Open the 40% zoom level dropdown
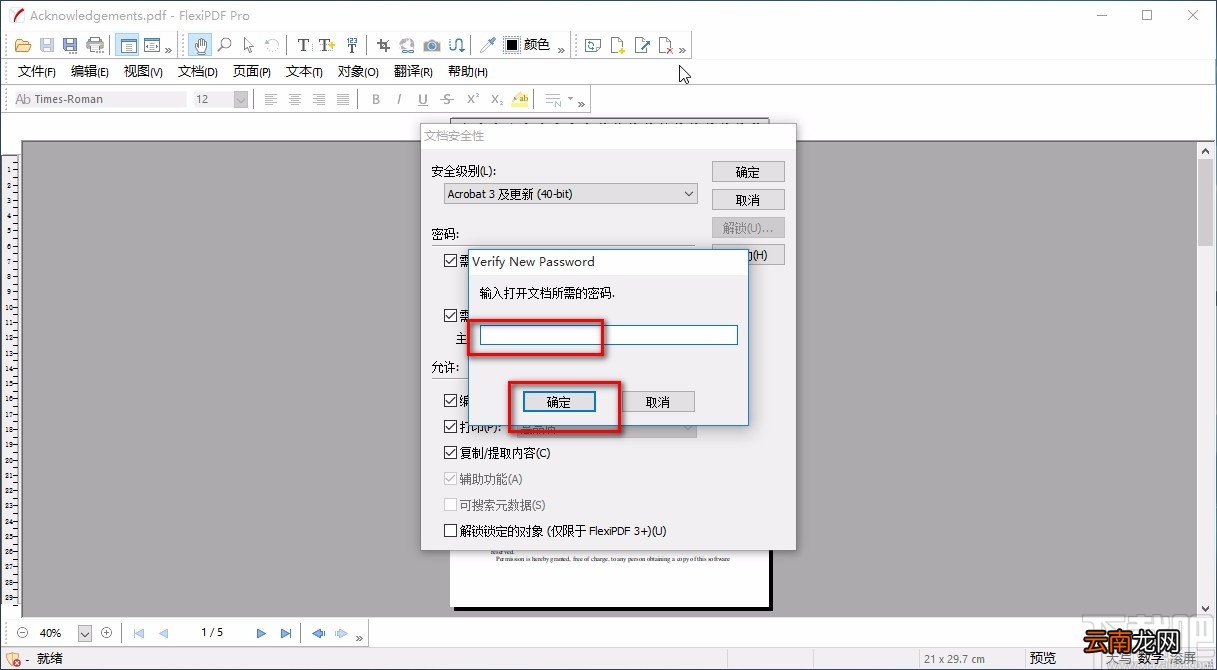 point(84,633)
